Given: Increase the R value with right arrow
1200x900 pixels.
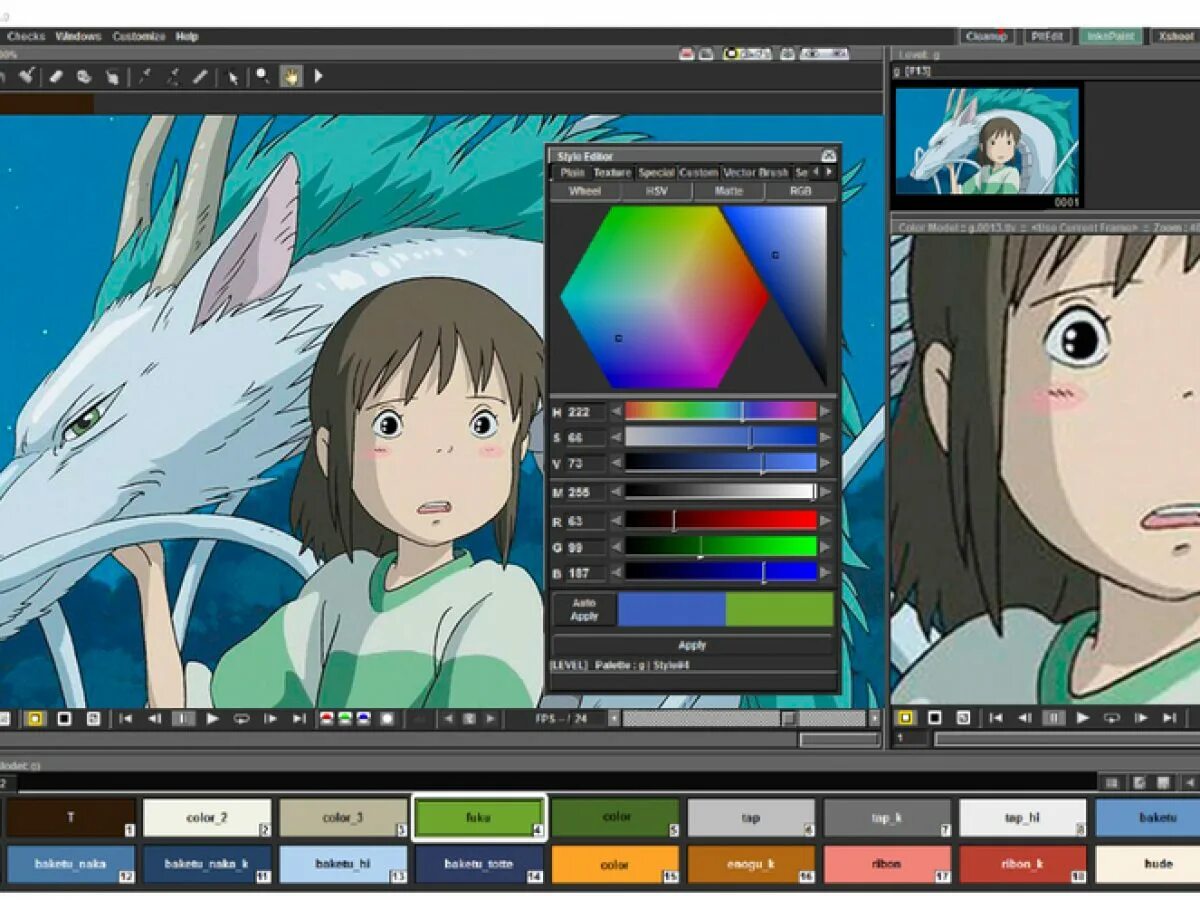Looking at the screenshot, I should point(825,520).
